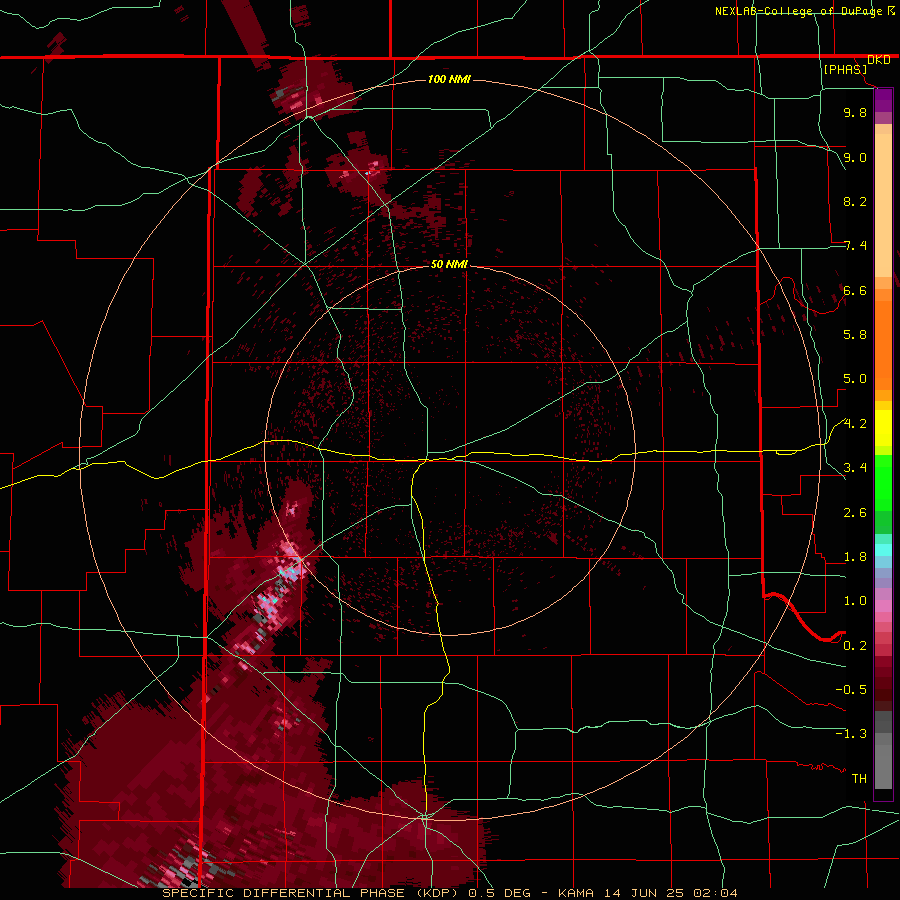Click the 9.0 legend value
The height and width of the screenshot is (900, 900).
(855, 157)
